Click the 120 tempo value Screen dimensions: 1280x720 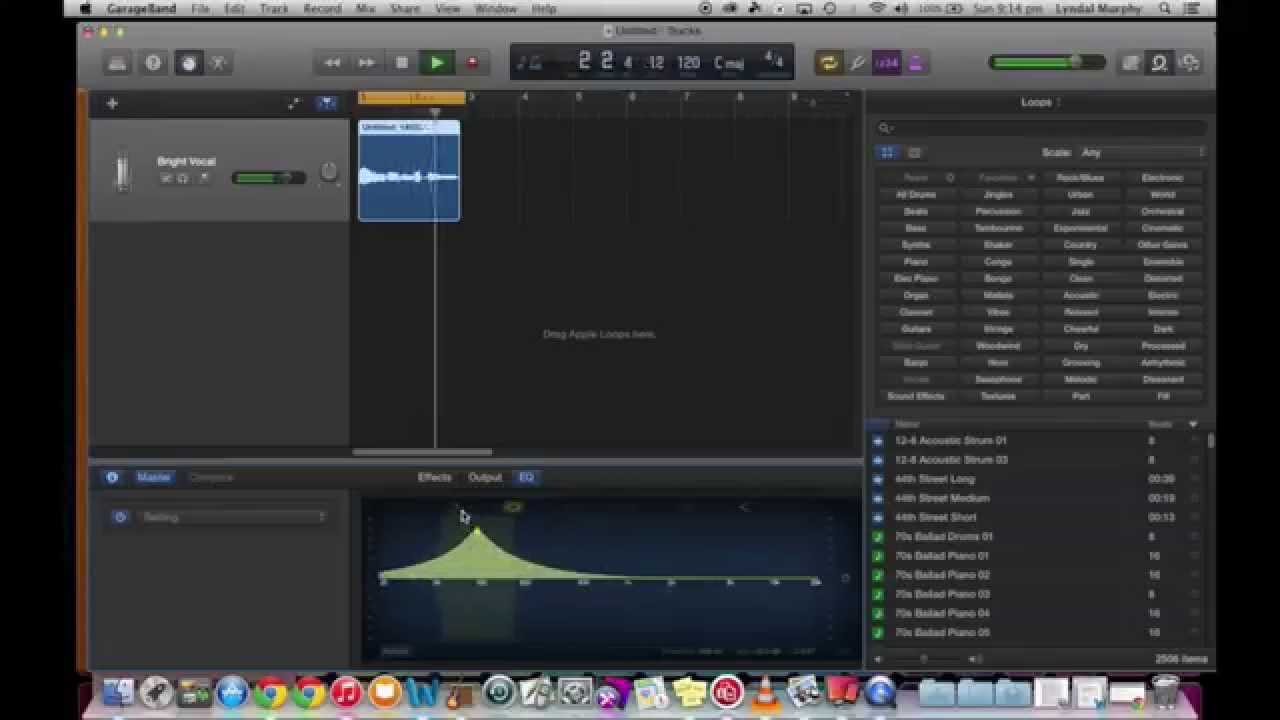688,63
